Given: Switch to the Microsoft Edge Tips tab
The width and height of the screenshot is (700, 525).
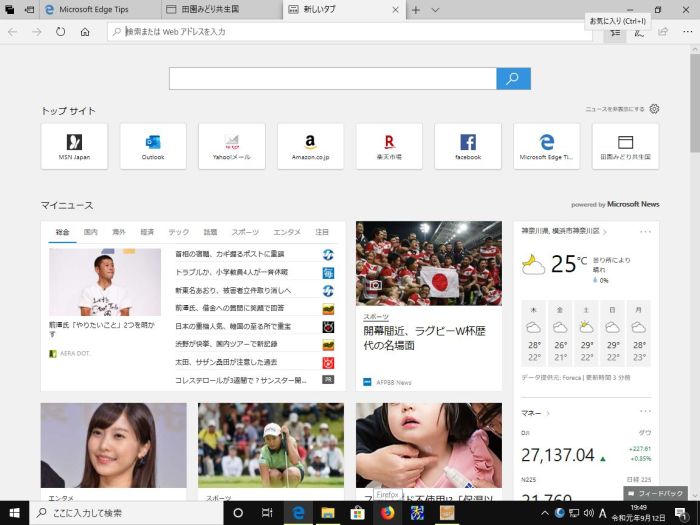Looking at the screenshot, I should [x=100, y=10].
